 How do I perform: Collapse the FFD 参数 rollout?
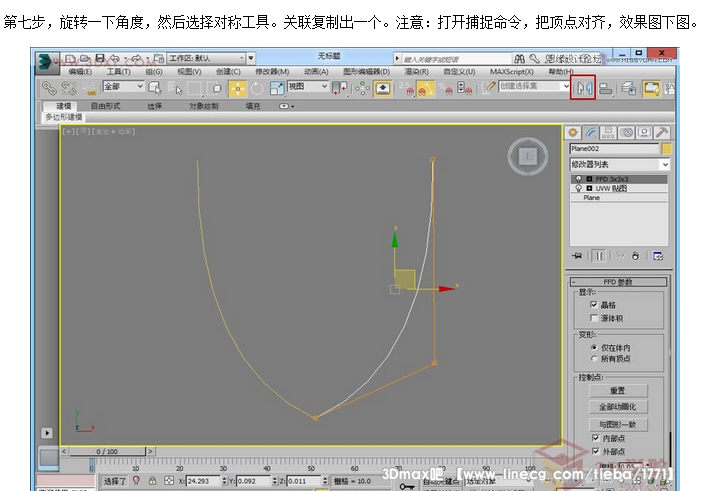tap(618, 282)
